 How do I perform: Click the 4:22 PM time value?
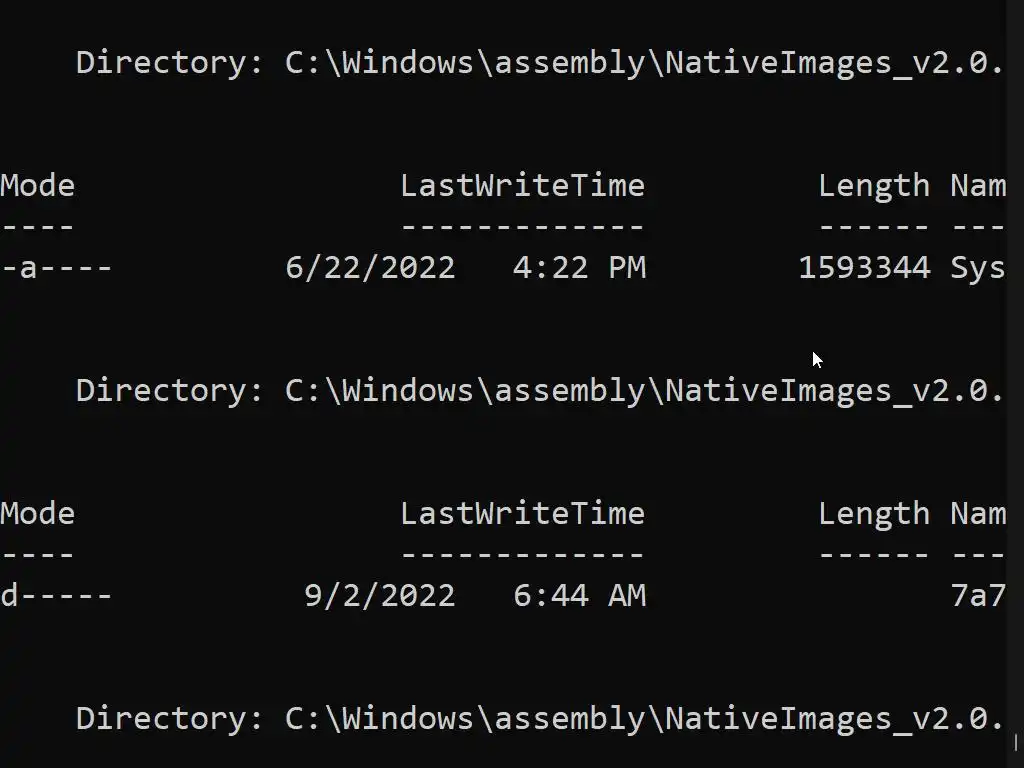[x=579, y=267]
